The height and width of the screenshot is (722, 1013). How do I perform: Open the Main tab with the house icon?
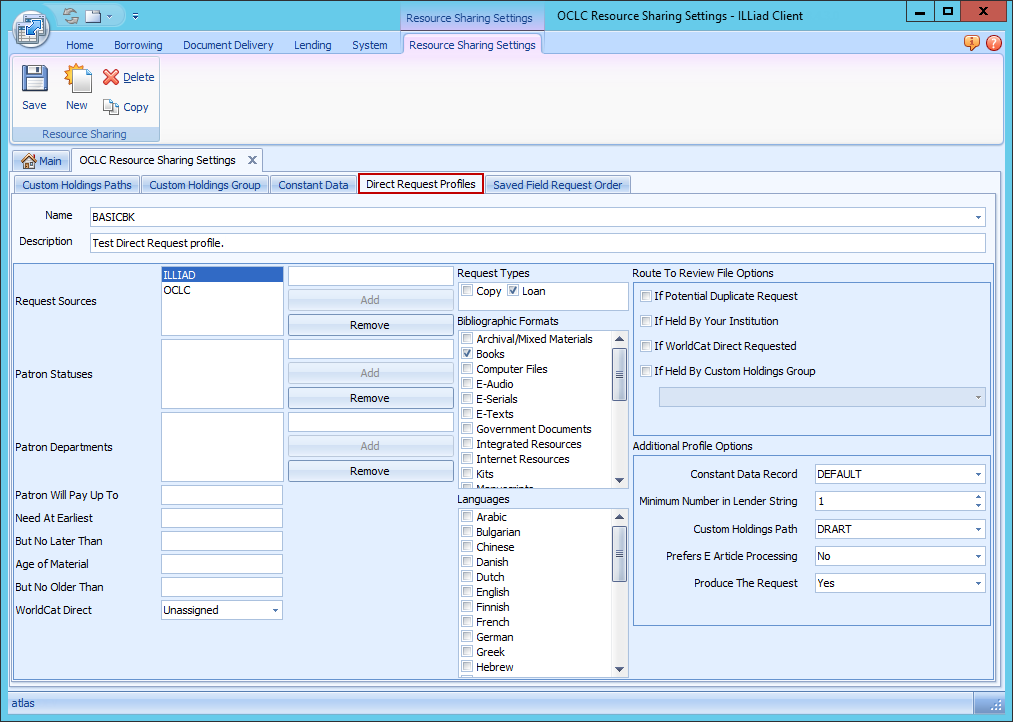(x=41, y=161)
